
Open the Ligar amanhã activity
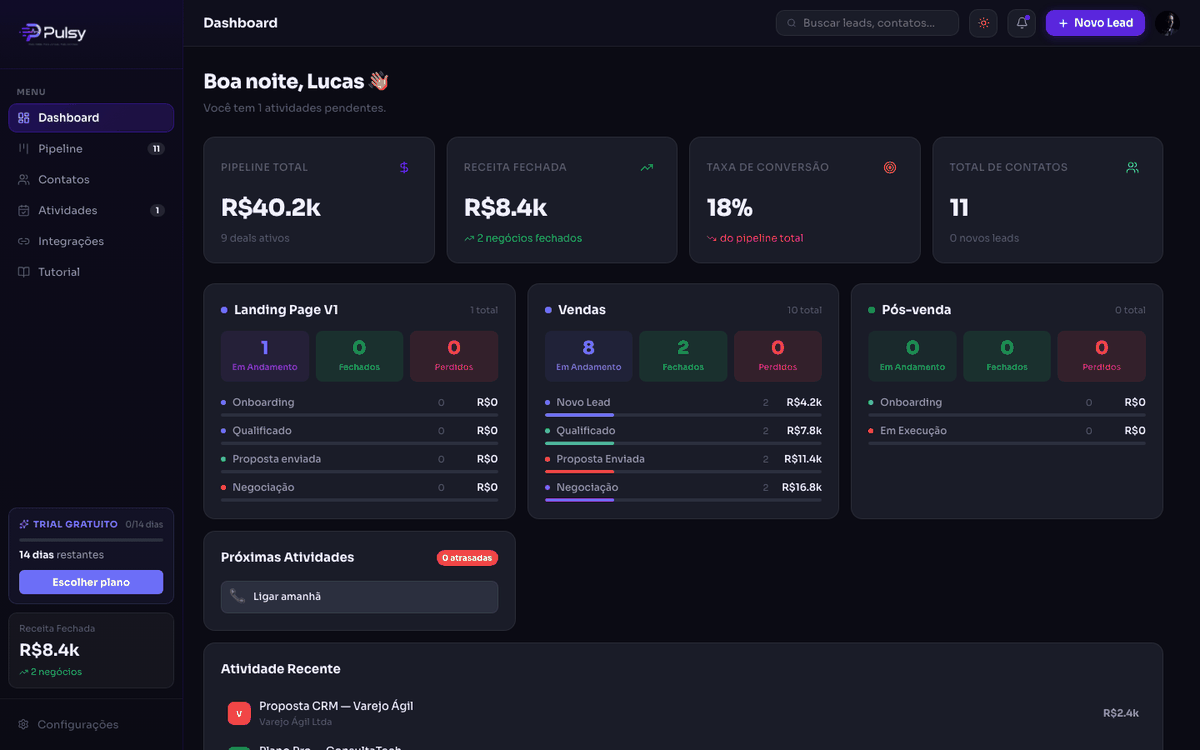pos(359,597)
